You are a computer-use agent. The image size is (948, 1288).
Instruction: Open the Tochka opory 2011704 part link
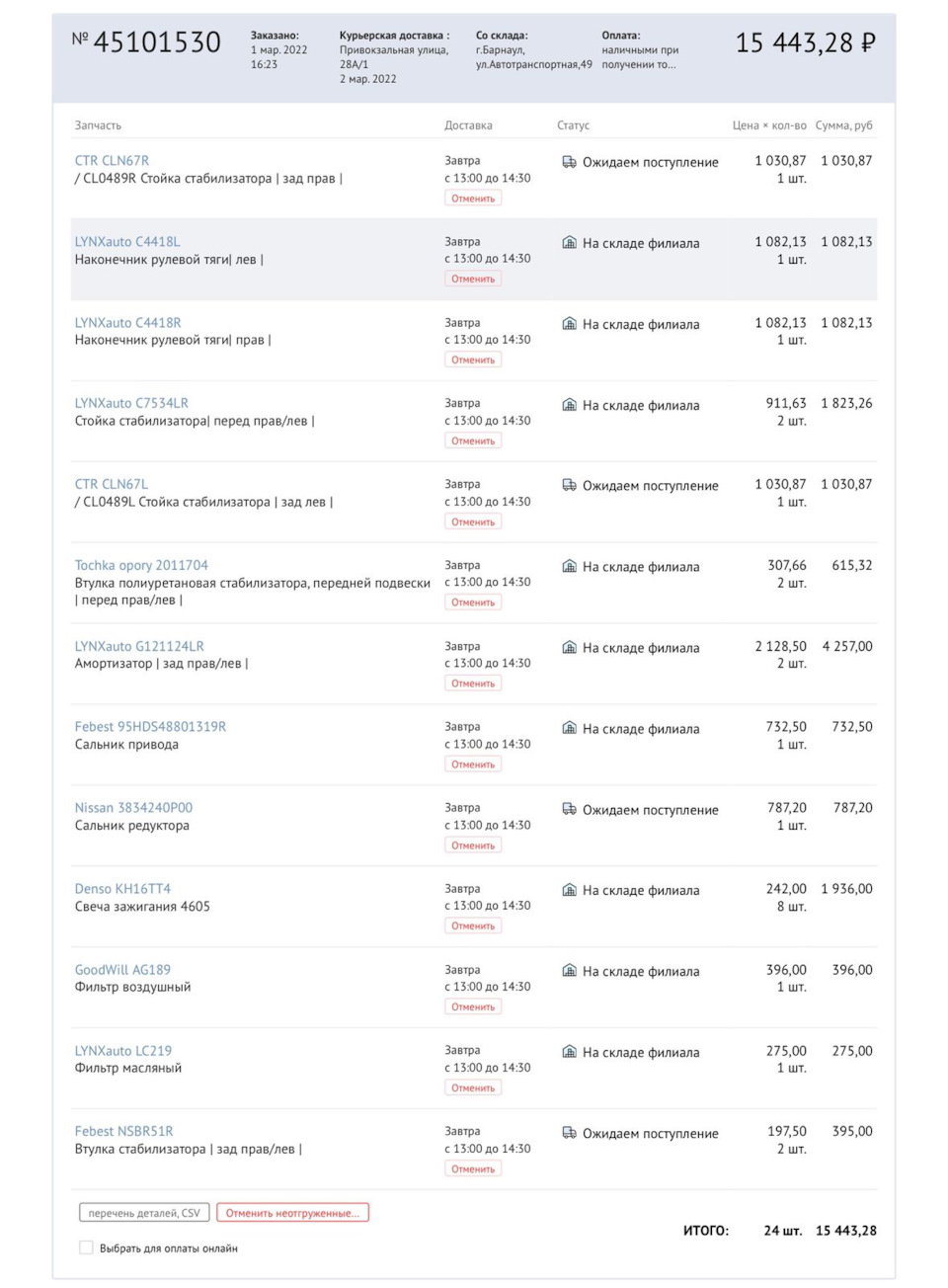[141, 564]
